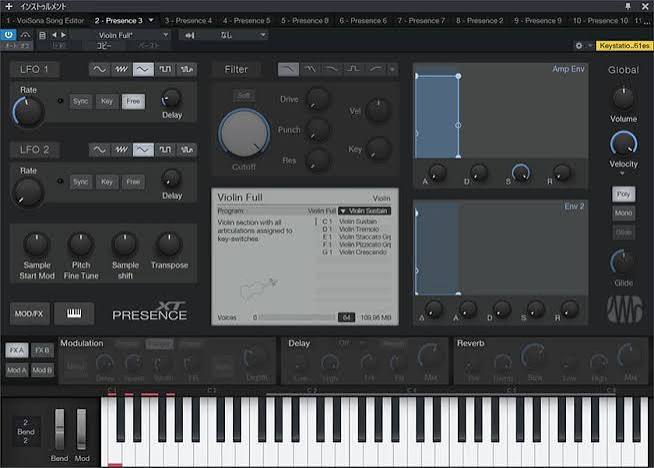This screenshot has width=654, height=468.
Task: Click the Transpose knob
Action: (x=169, y=244)
